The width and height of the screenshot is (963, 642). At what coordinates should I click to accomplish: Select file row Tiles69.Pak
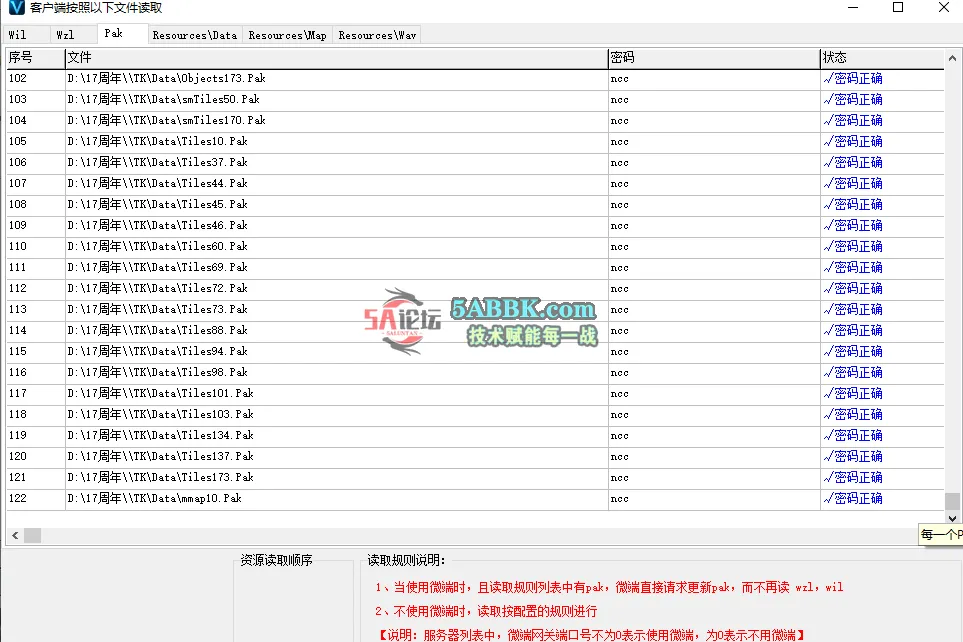475,267
